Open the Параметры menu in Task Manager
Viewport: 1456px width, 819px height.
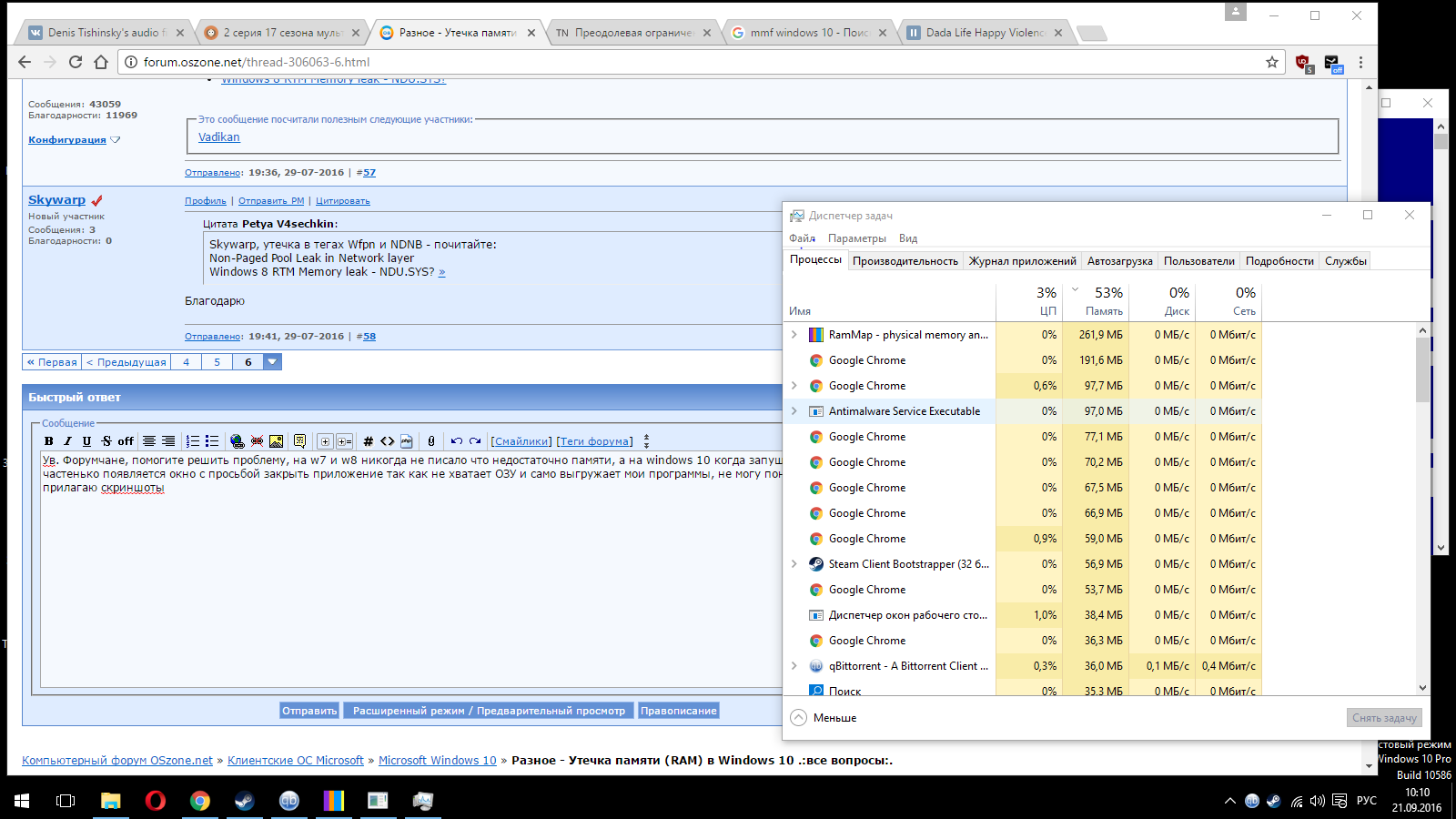tap(856, 238)
